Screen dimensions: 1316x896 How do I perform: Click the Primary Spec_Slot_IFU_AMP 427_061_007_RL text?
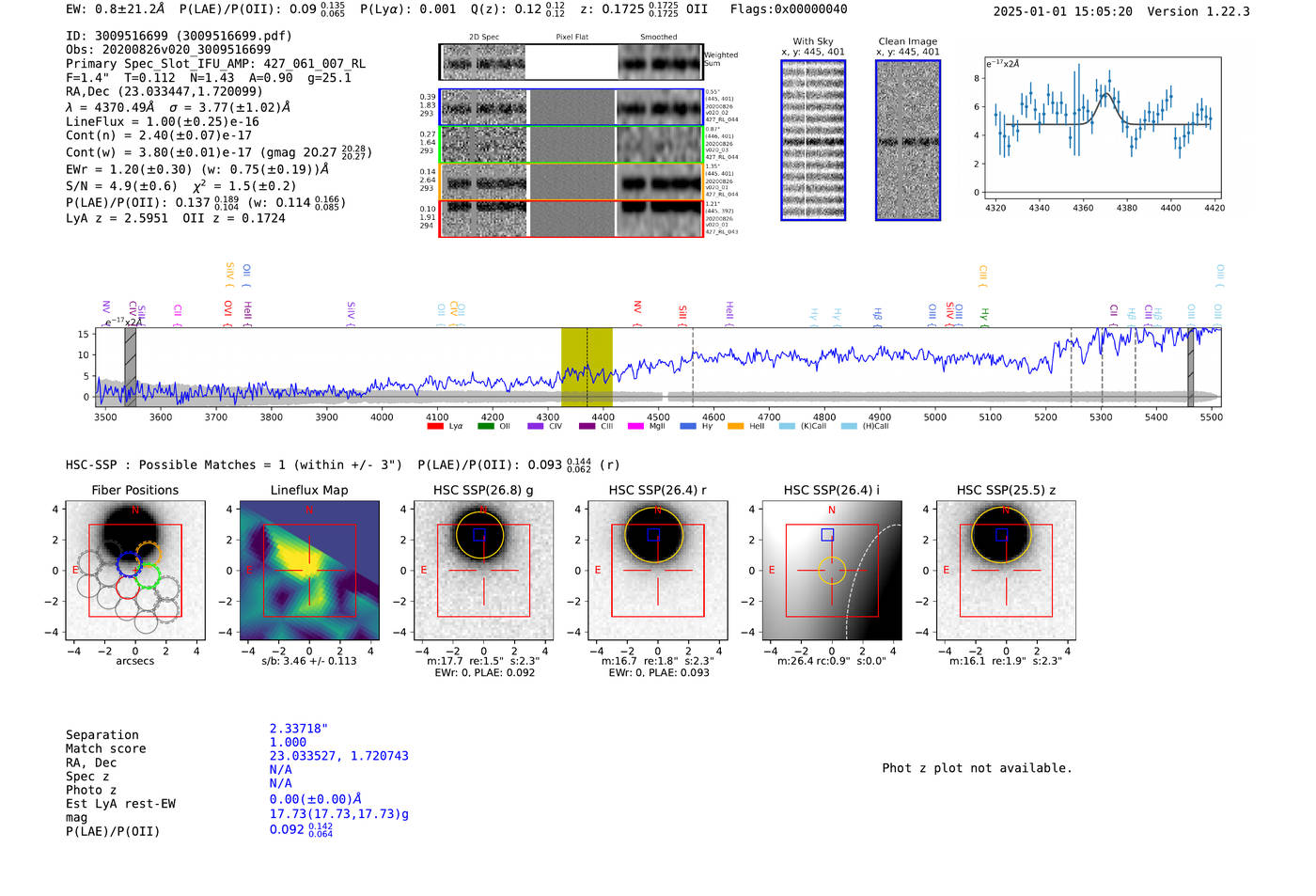click(x=216, y=64)
